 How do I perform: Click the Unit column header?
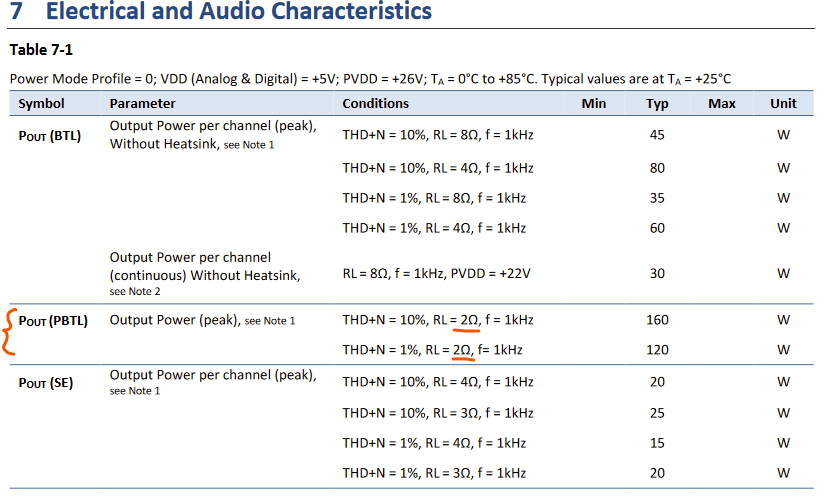783,103
